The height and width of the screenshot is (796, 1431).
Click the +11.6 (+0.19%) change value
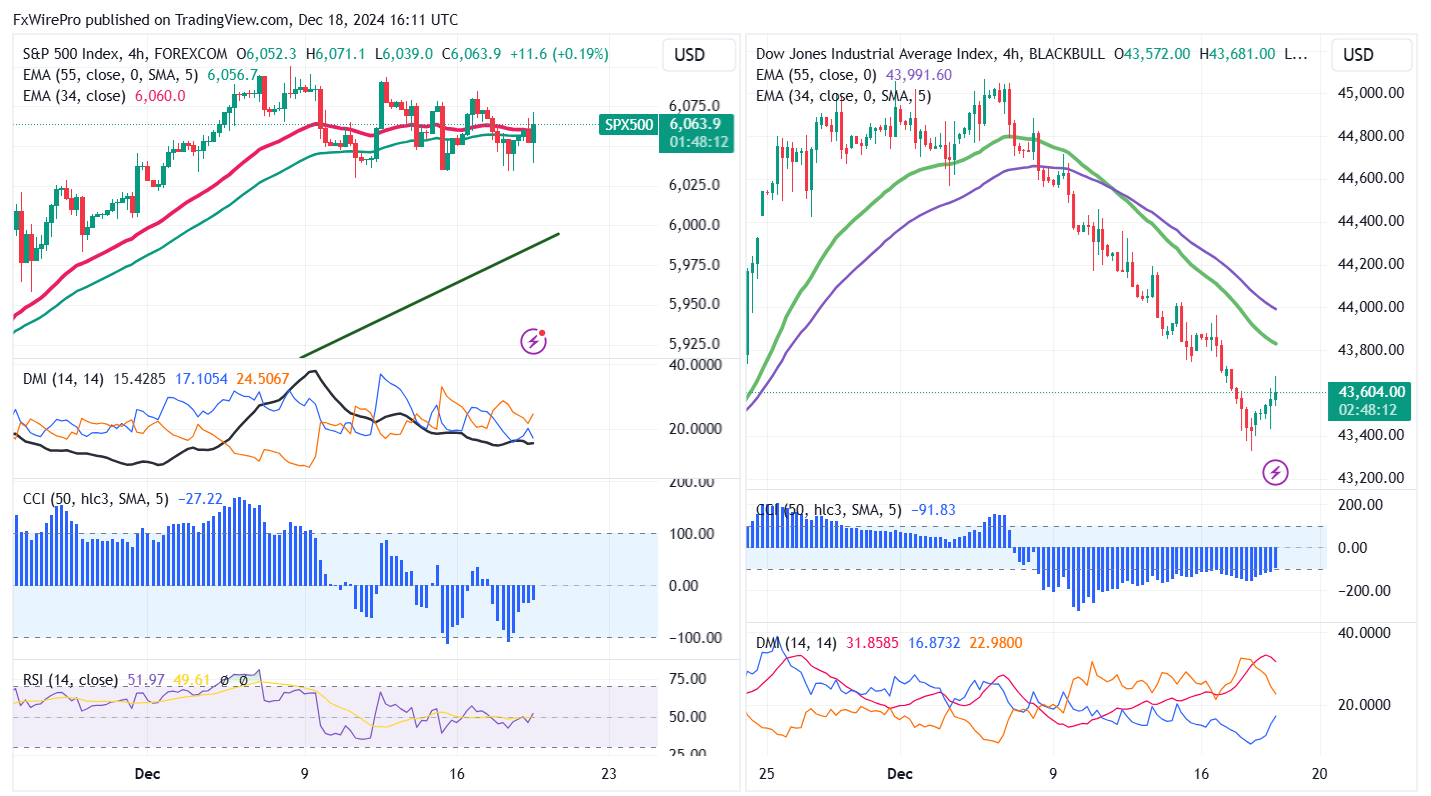coord(559,54)
